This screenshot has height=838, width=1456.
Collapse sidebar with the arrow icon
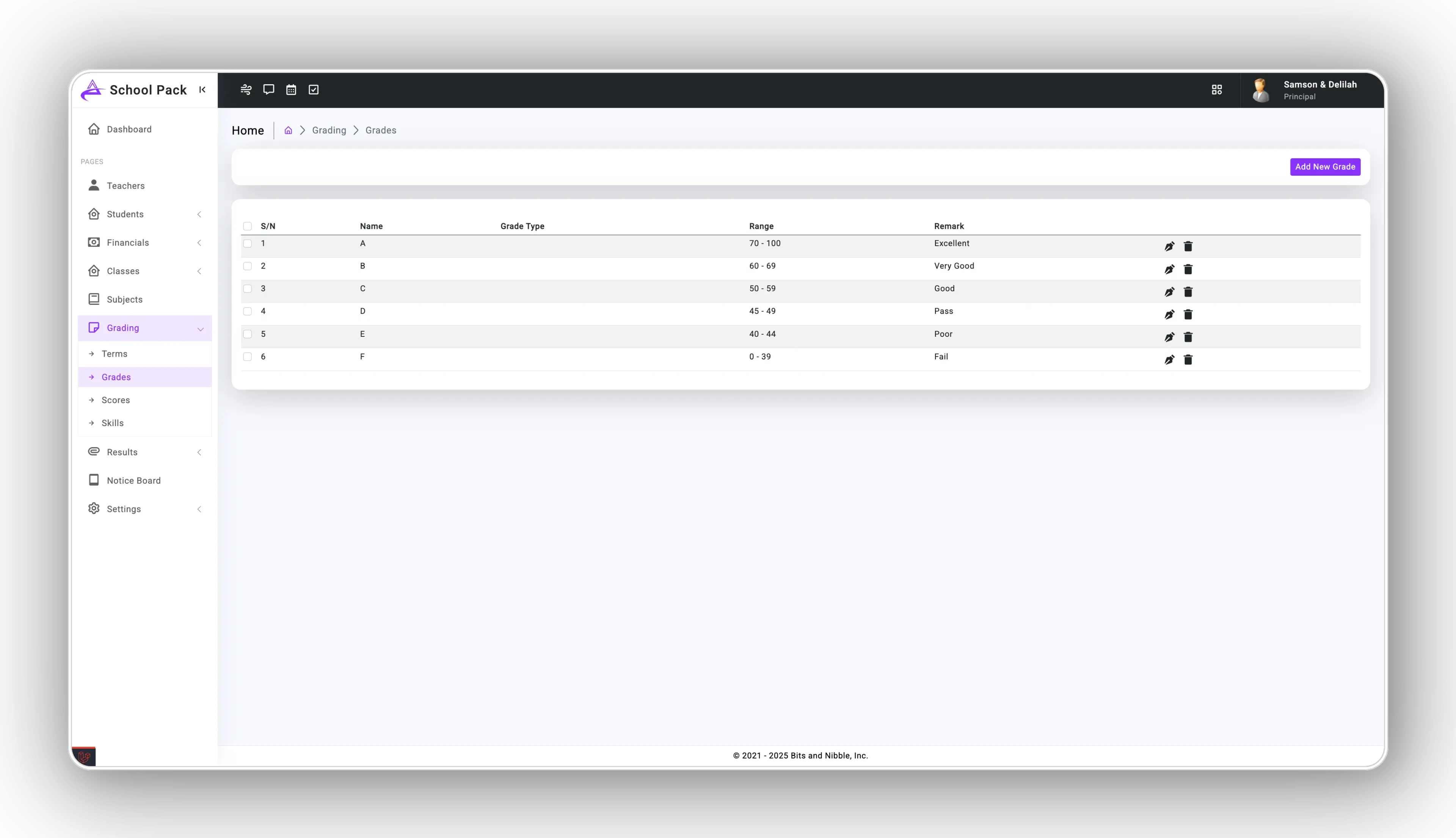pyautogui.click(x=202, y=89)
